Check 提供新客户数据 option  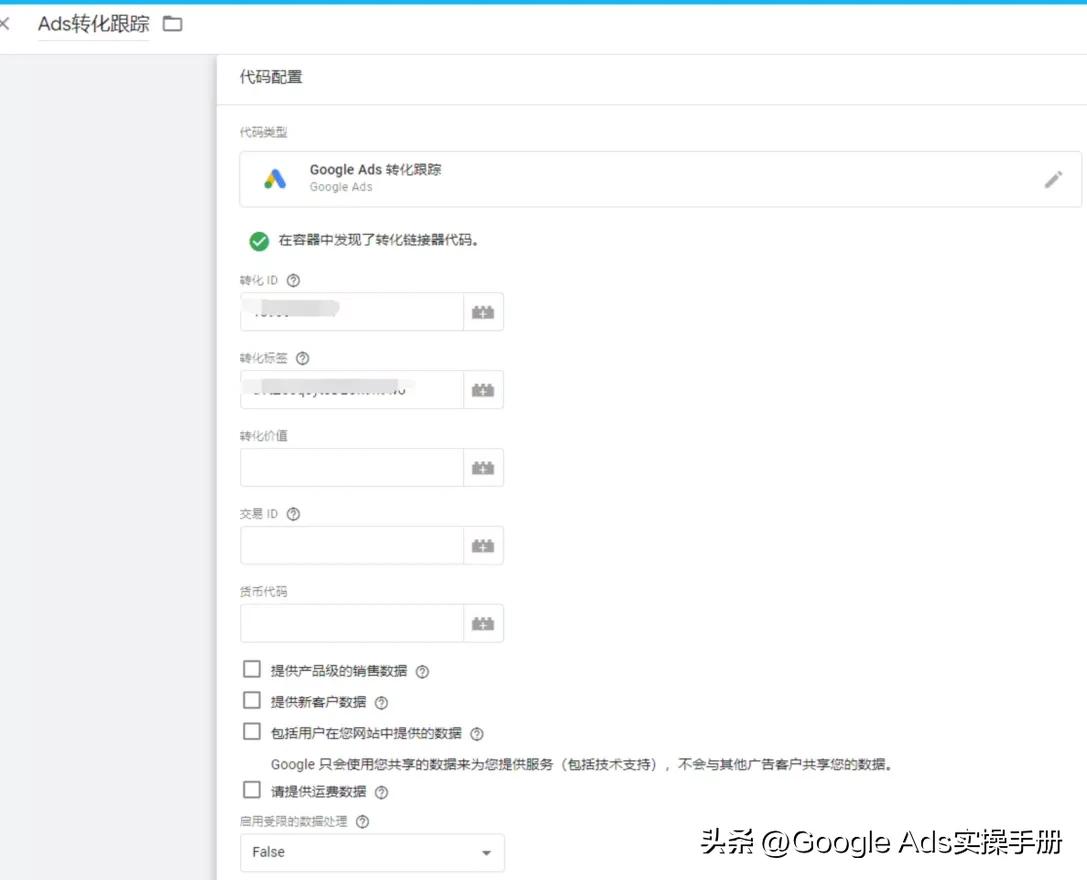pyautogui.click(x=251, y=701)
